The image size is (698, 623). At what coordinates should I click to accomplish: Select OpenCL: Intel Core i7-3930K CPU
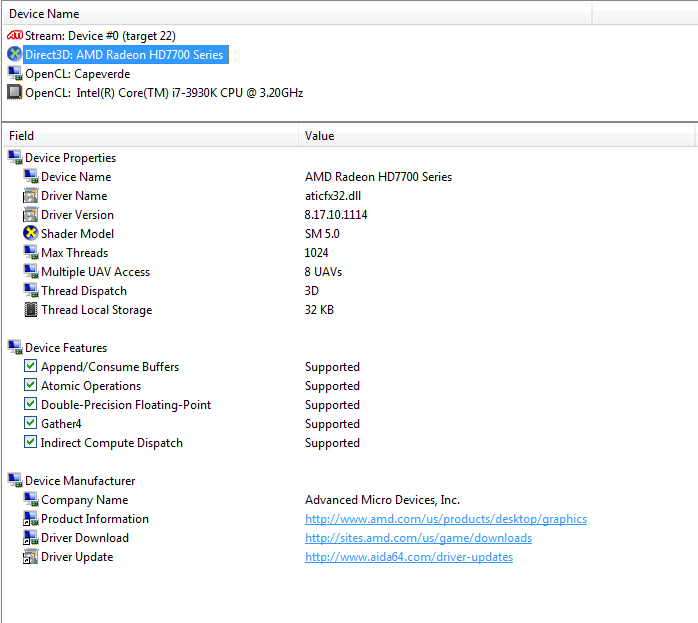pyautogui.click(x=164, y=93)
